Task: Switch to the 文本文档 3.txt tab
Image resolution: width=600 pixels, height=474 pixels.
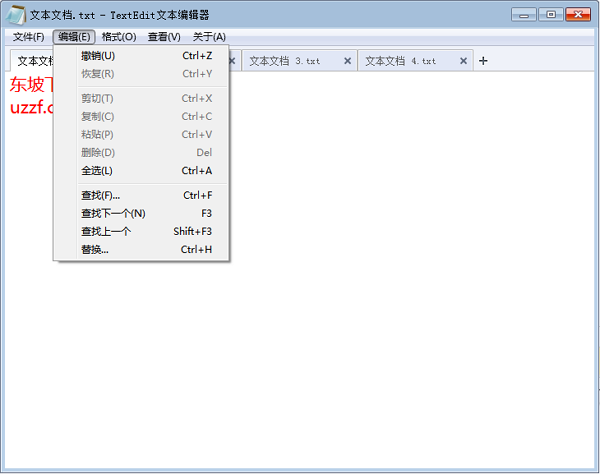Action: [285, 61]
